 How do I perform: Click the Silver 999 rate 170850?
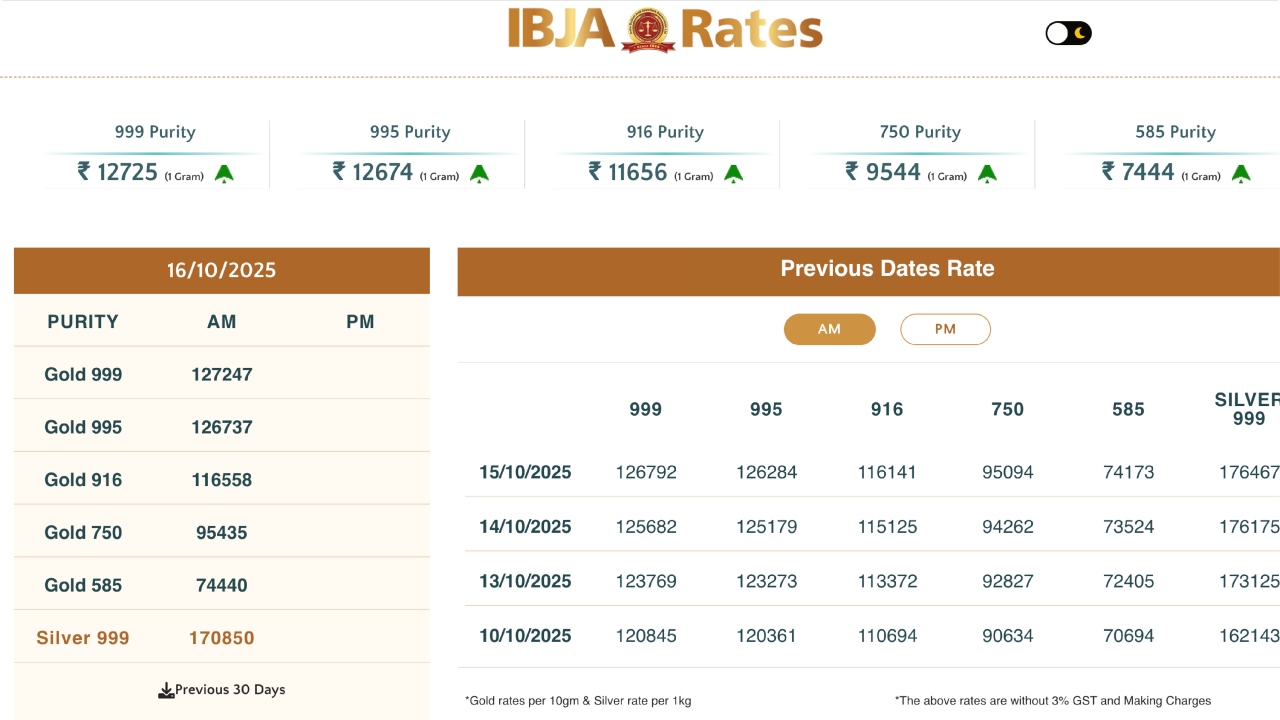[221, 638]
